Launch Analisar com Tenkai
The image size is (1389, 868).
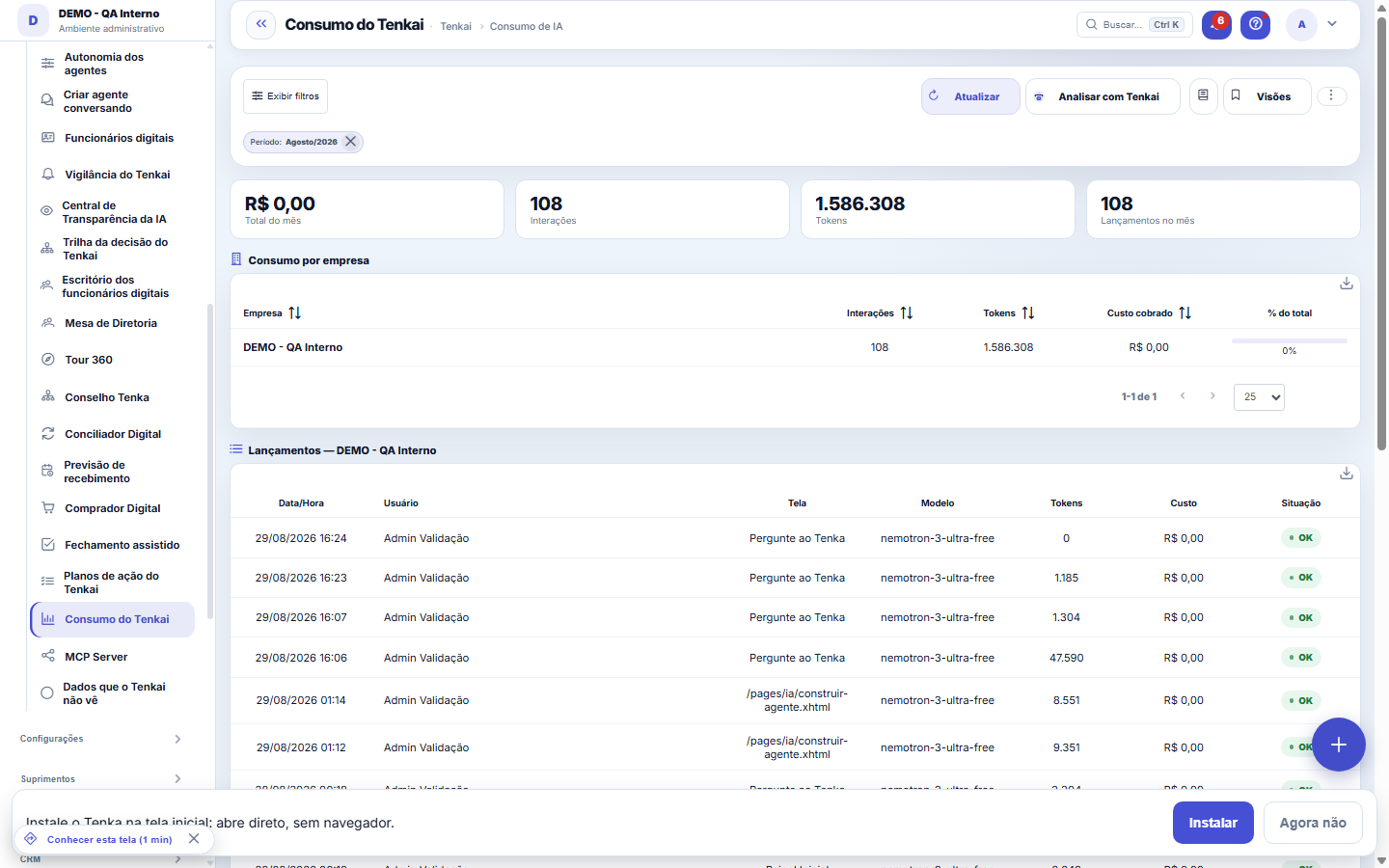pos(1103,96)
